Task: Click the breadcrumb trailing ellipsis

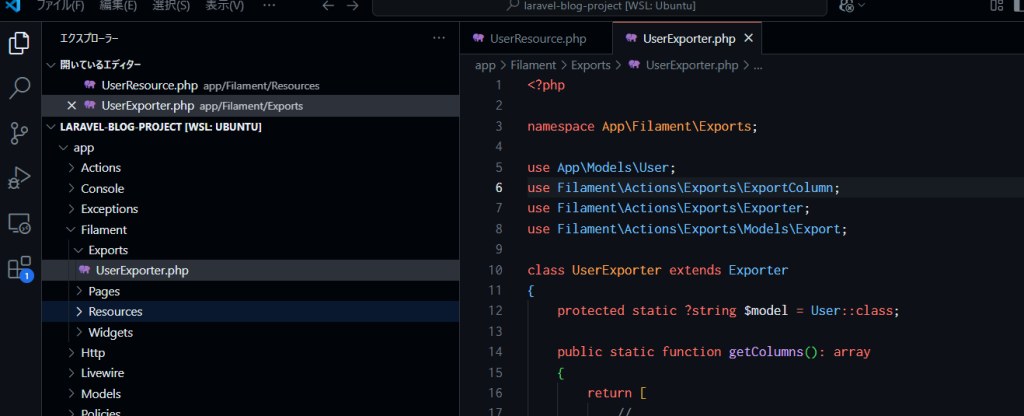Action: click(x=758, y=65)
